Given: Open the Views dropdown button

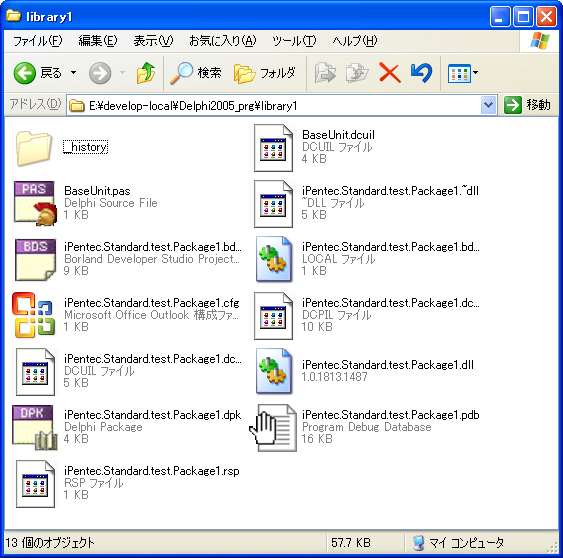Looking at the screenshot, I should (462, 73).
